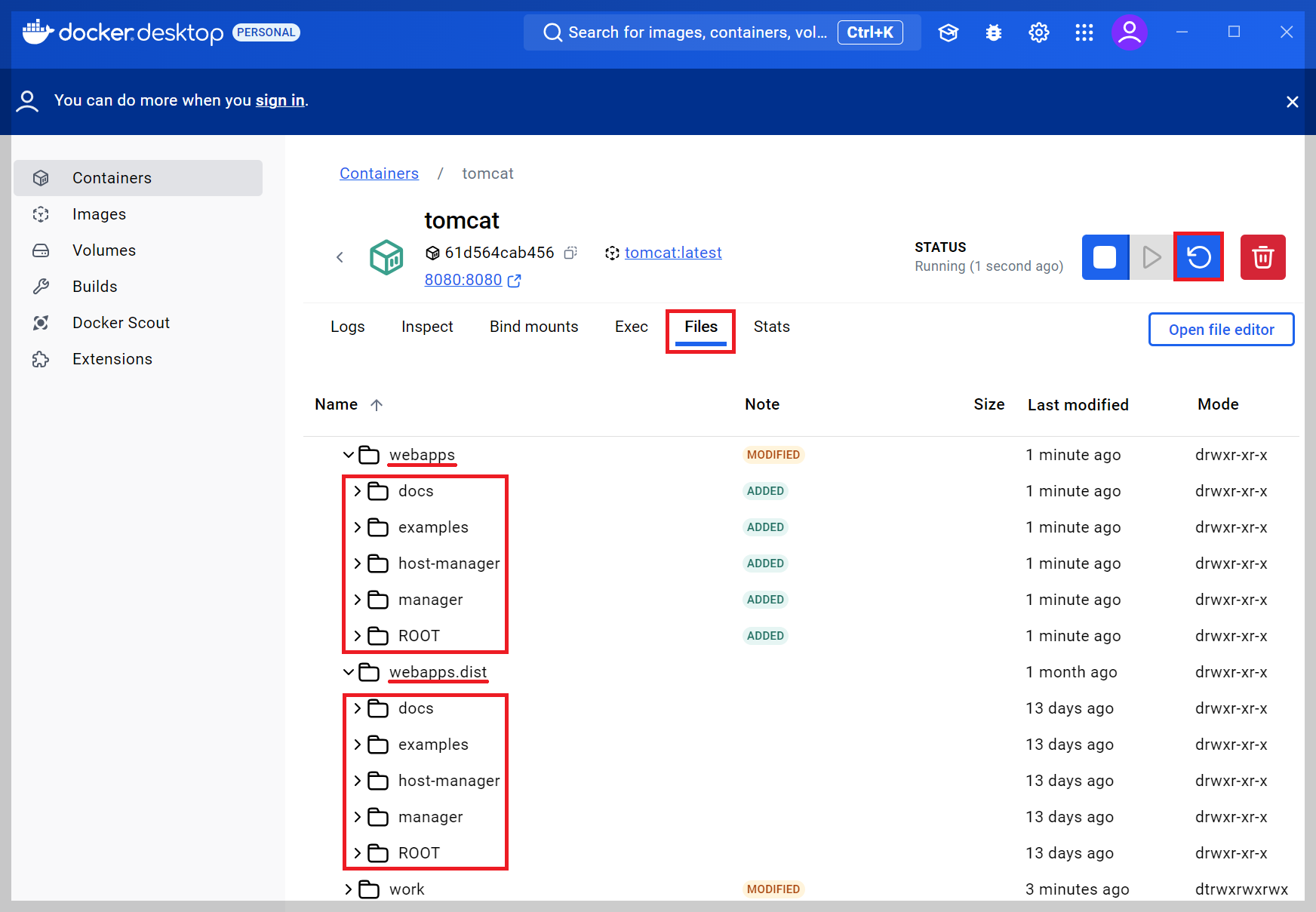Expand examples folder under webapps.dist

pos(358,745)
